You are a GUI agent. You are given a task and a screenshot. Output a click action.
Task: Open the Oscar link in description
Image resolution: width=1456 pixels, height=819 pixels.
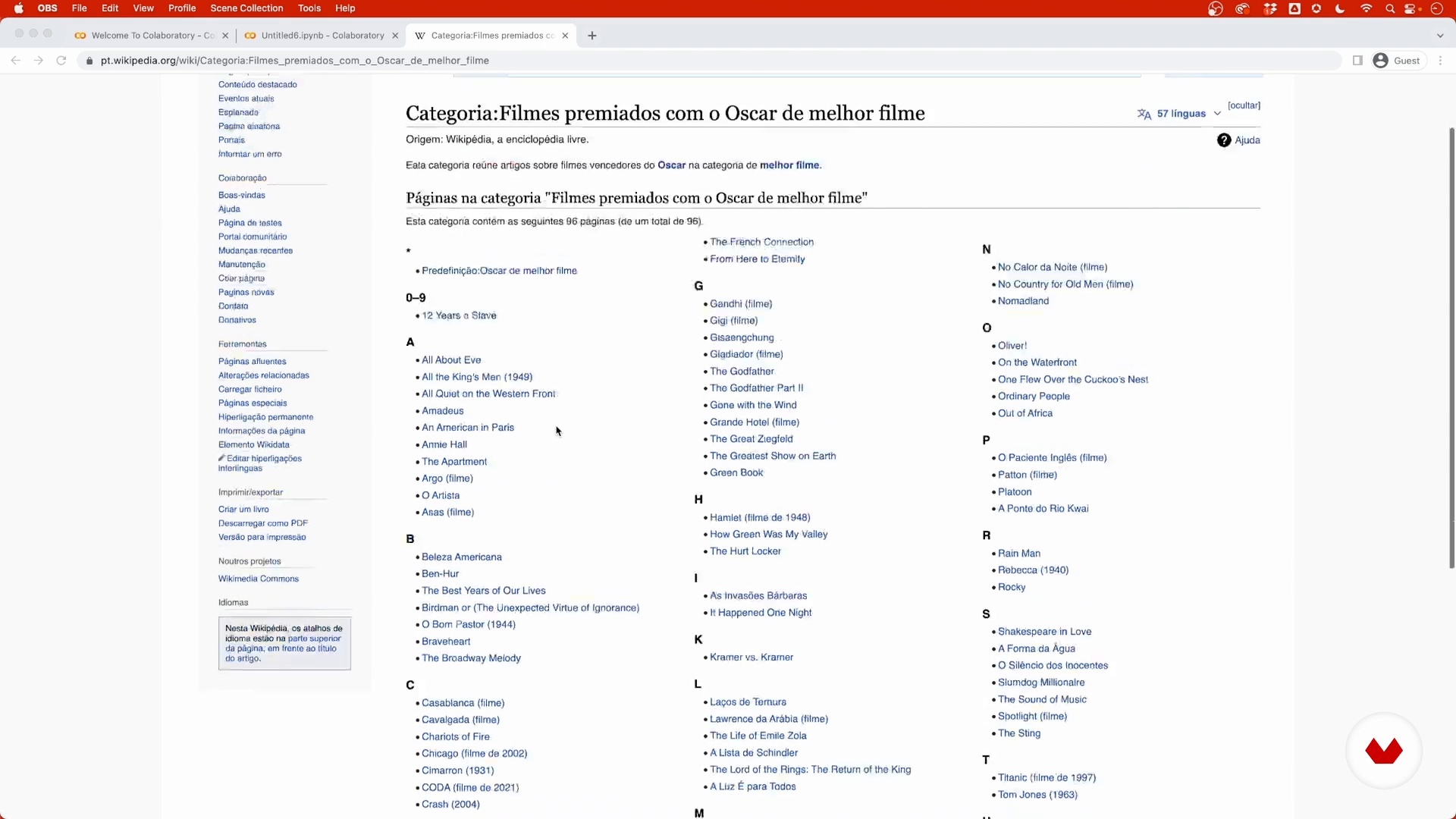671,165
